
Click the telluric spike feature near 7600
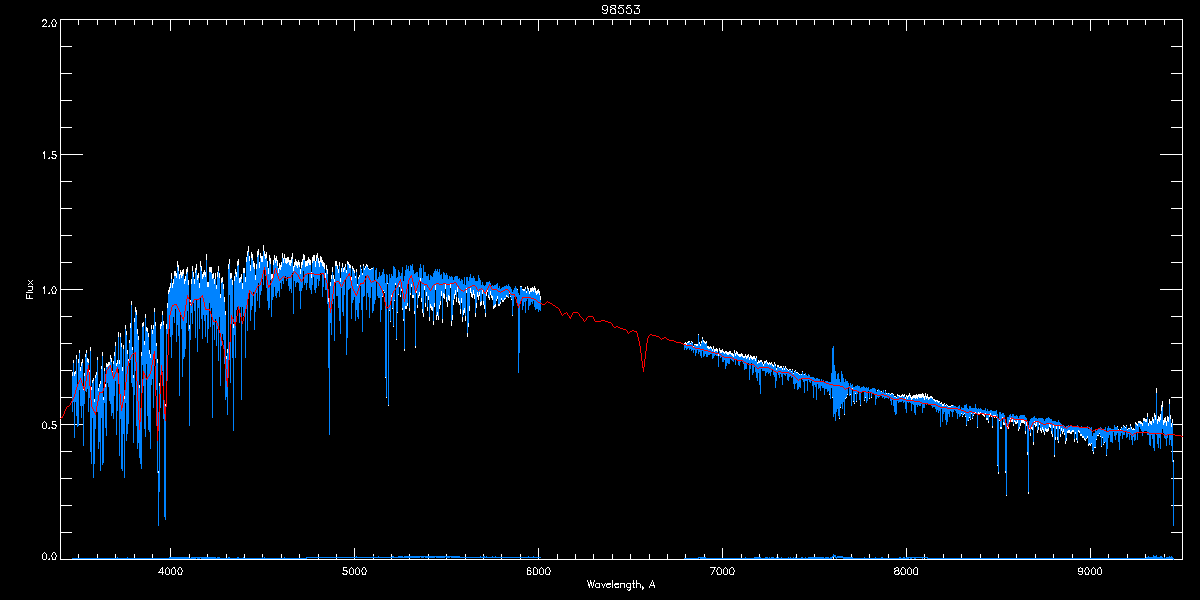click(834, 382)
